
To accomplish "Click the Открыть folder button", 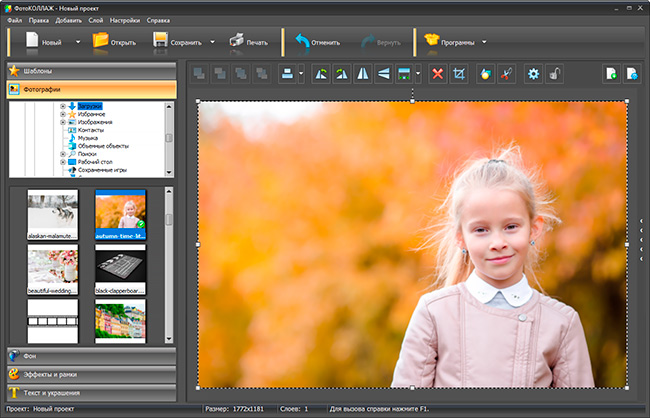I will 114,42.
